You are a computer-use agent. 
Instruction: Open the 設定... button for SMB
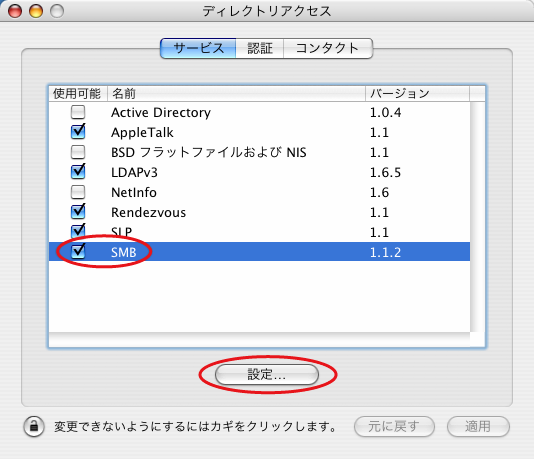click(267, 375)
